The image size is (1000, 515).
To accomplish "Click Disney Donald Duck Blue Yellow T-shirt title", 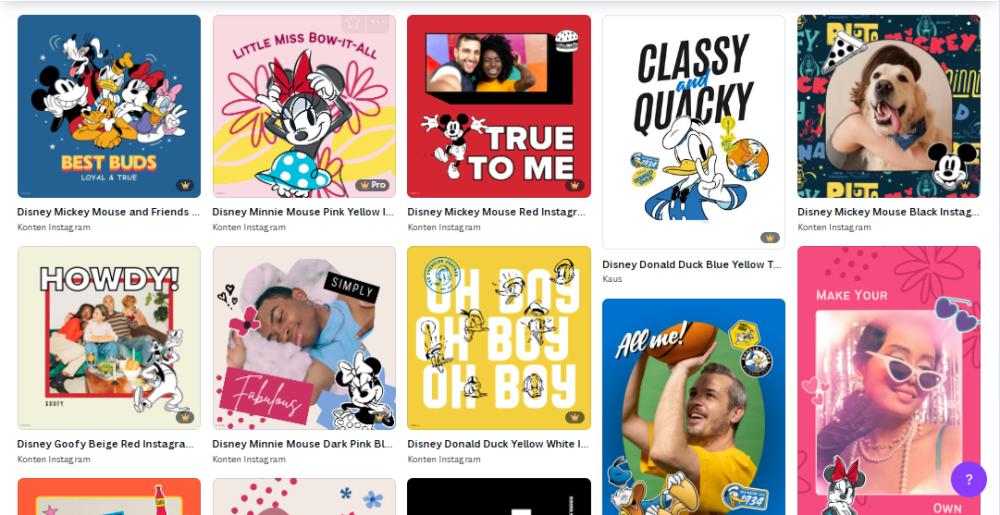I will pyautogui.click(x=692, y=264).
